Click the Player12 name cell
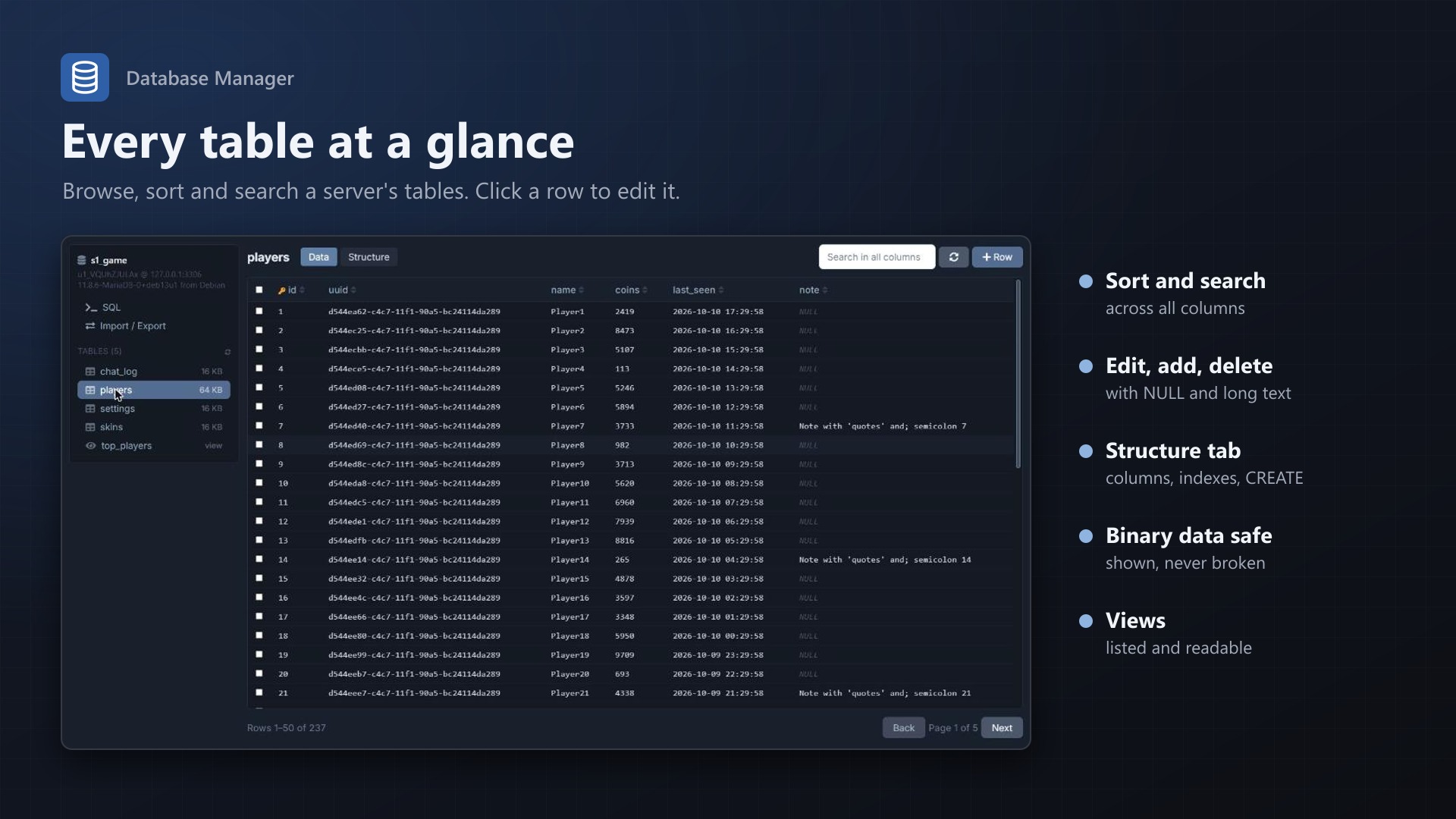This screenshot has height=819, width=1456. (570, 522)
